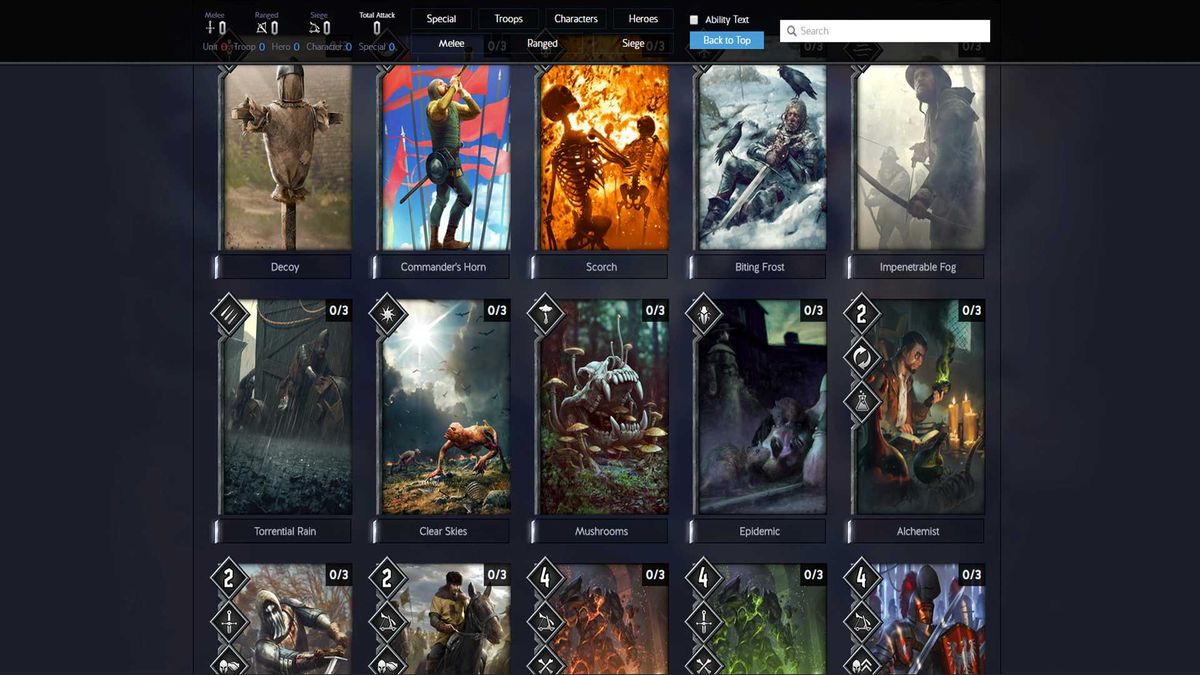Viewport: 1200px width, 675px height.
Task: Open the Biting Frost card art
Action: click(x=761, y=157)
